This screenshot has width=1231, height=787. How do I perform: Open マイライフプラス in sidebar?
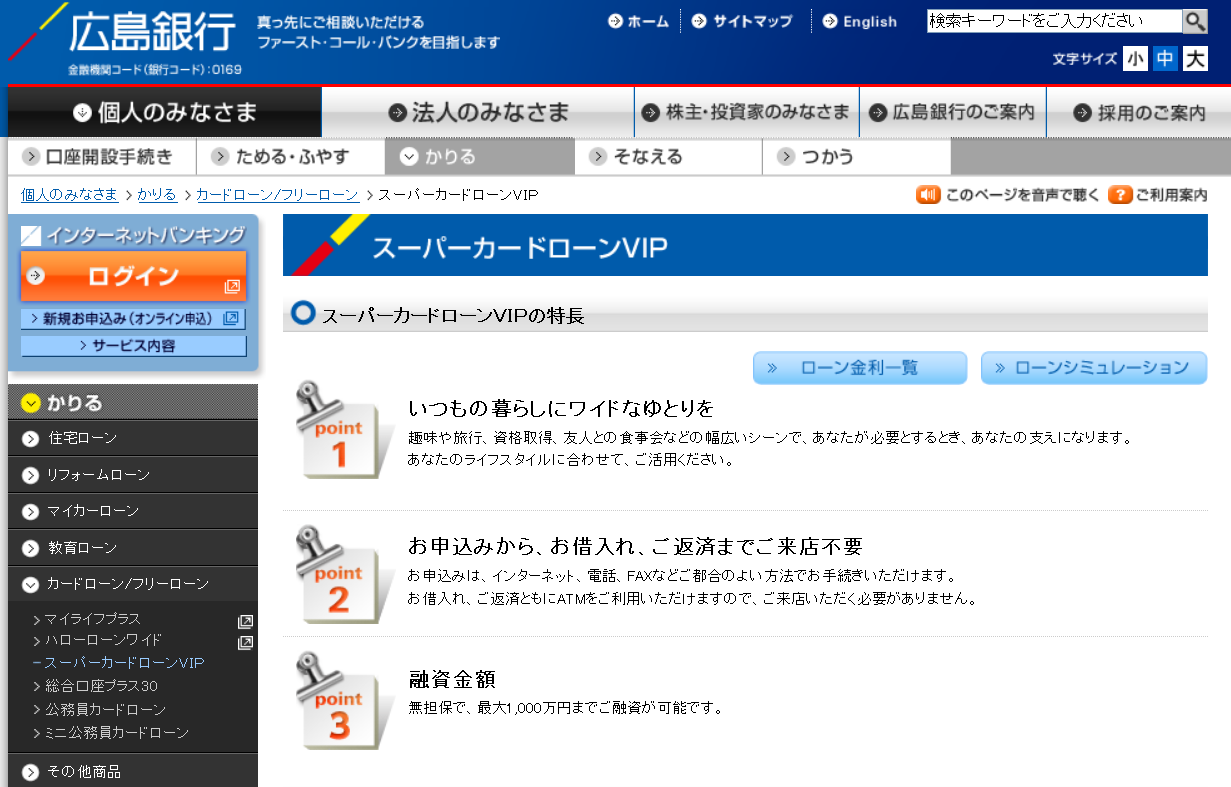tap(93, 619)
